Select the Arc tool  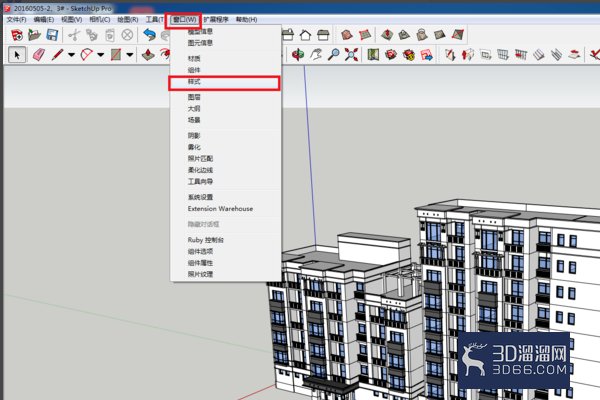pos(86,55)
